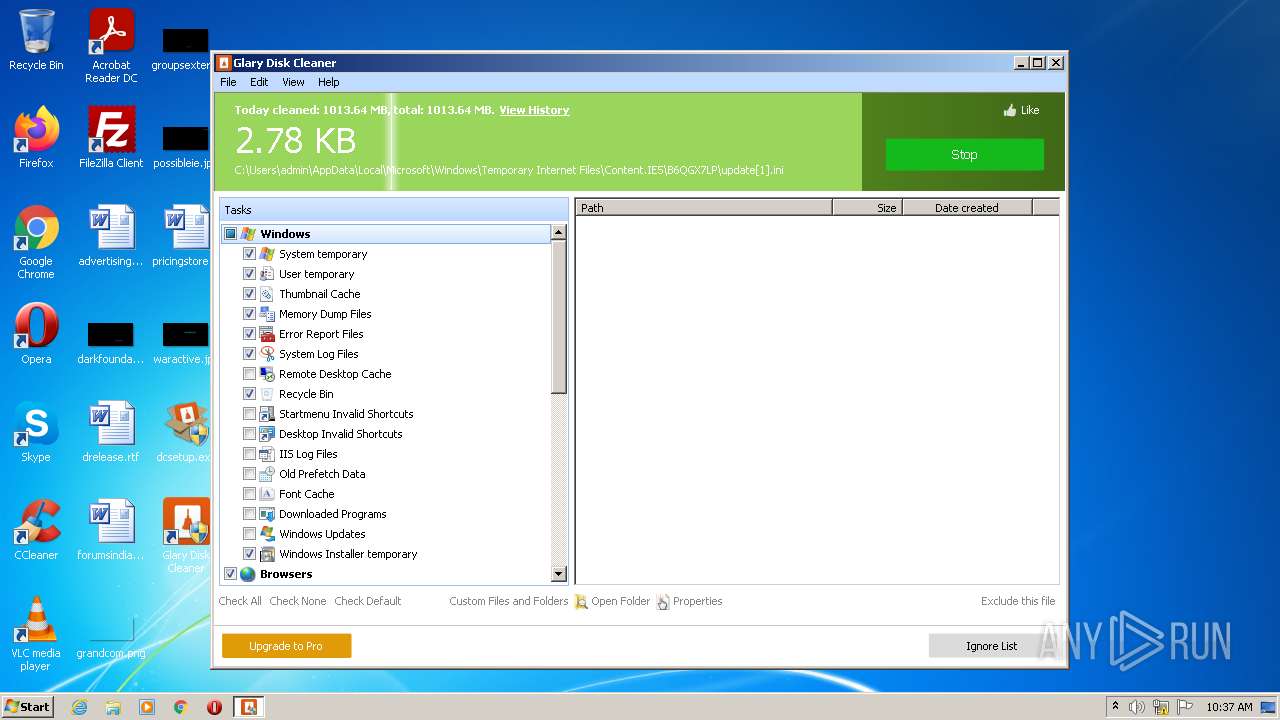1280x720 pixels.
Task: Toggle the Browsers group checkbox
Action: click(x=230, y=574)
